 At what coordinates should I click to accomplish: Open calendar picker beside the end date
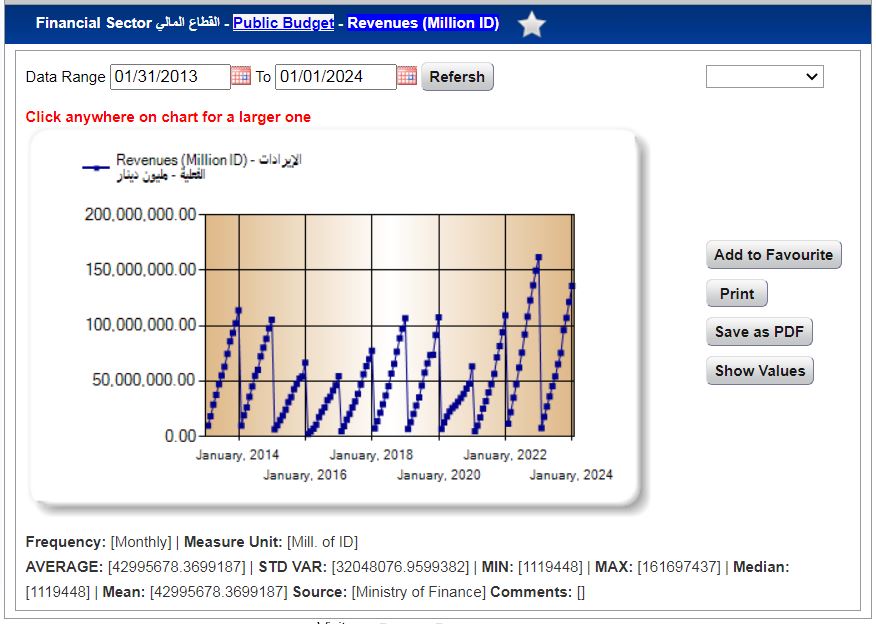[x=406, y=76]
